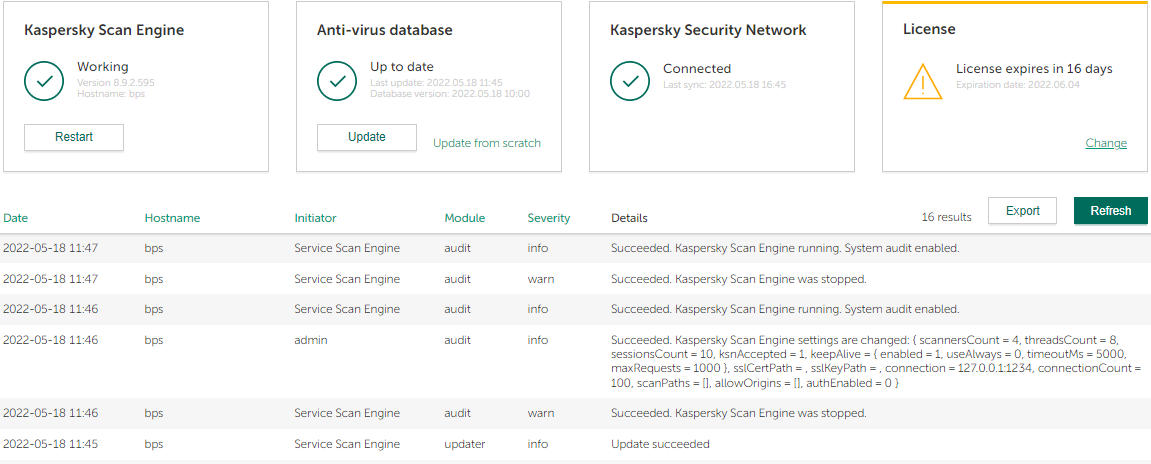Click the Anti-virus database up-to-date checkmark icon

point(337,81)
